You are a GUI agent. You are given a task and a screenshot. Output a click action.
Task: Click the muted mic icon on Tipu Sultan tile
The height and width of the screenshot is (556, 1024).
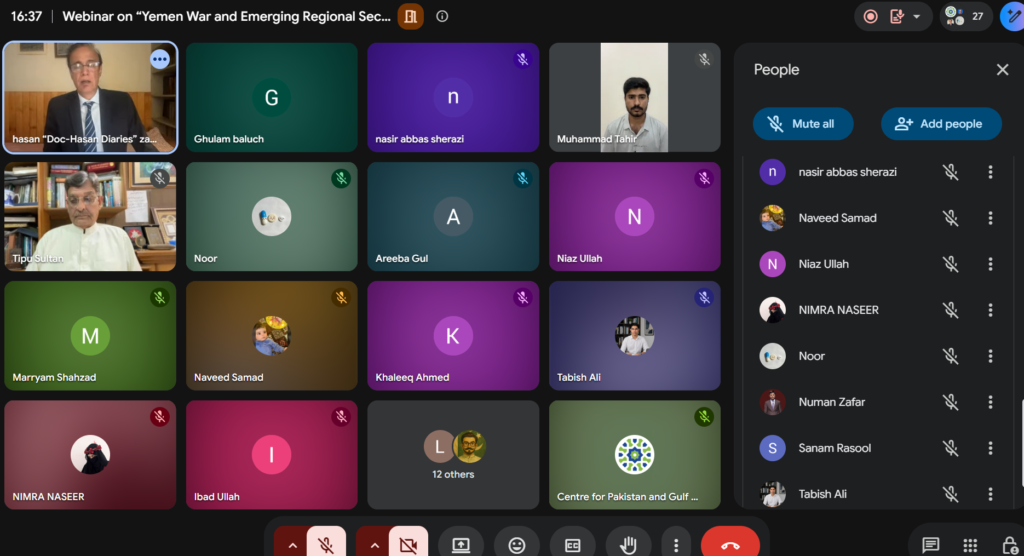[x=159, y=178]
